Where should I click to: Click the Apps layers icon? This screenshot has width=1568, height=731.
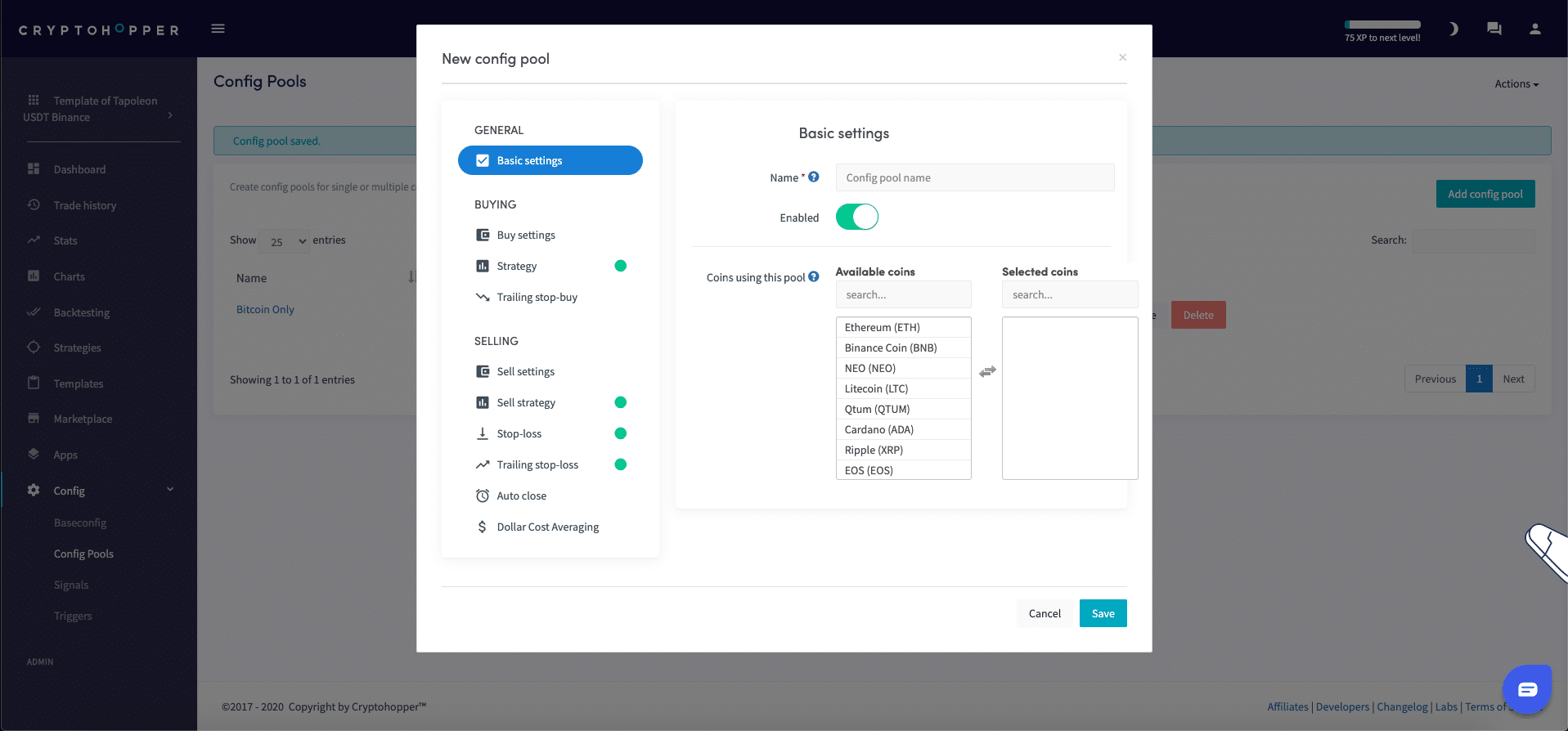(34, 454)
